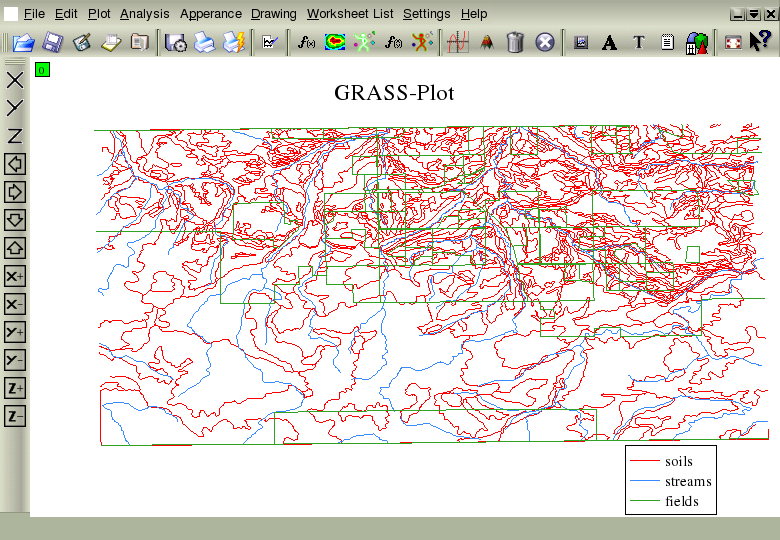Image resolution: width=780 pixels, height=540 pixels.
Task: Click the X axis scaling button
Action: coord(15,80)
